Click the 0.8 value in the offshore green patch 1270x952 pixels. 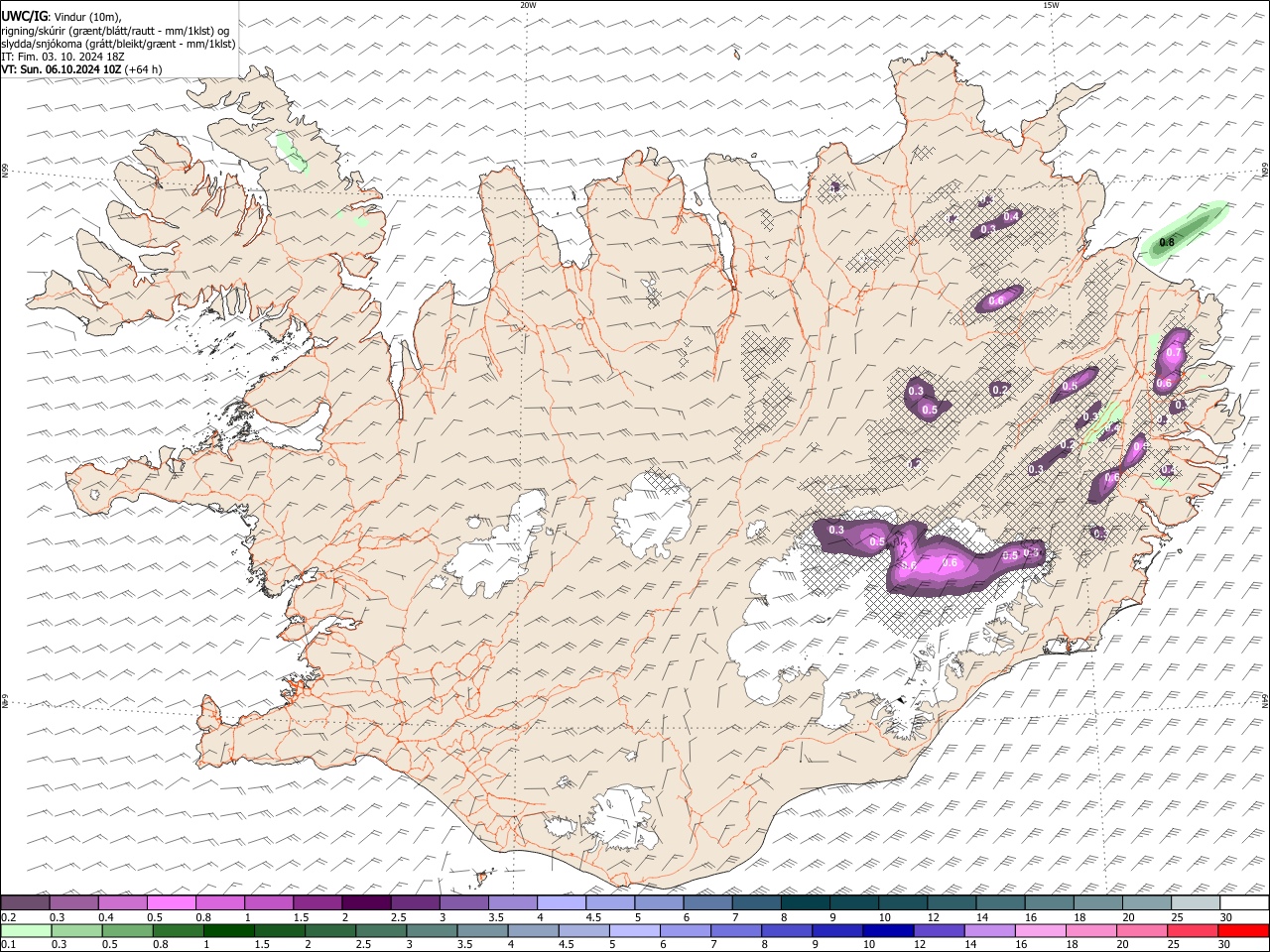point(1167,242)
